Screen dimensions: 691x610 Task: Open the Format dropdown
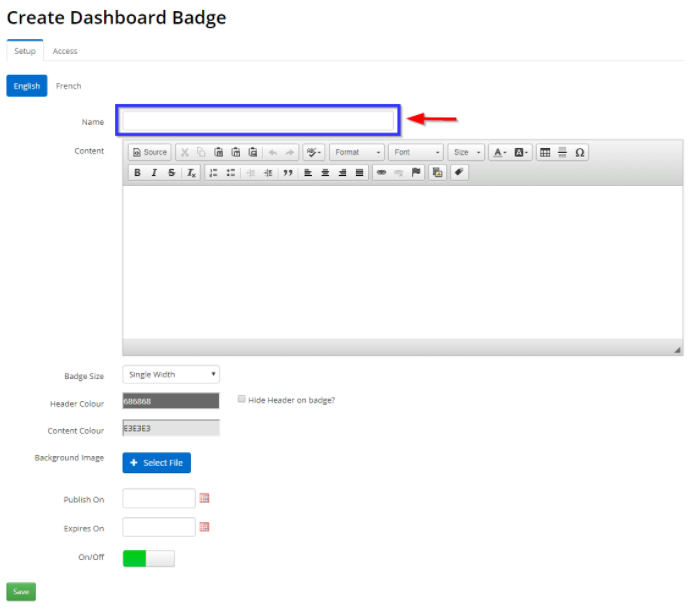pos(357,152)
